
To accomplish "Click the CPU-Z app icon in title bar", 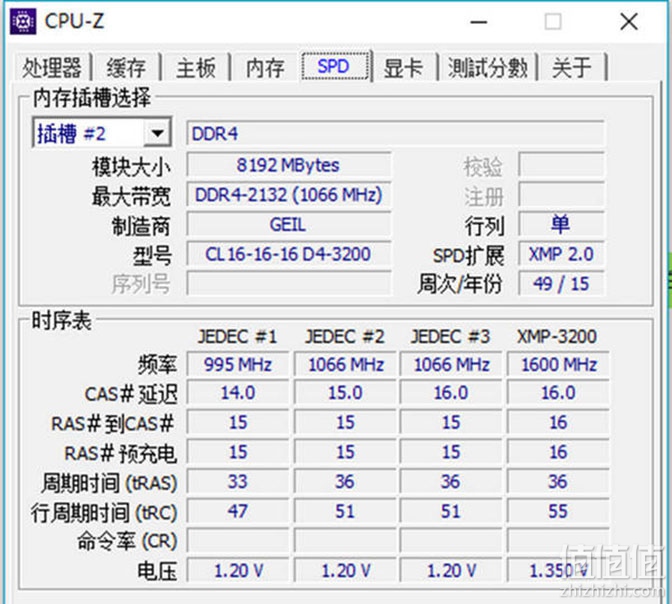I will tap(23, 21).
